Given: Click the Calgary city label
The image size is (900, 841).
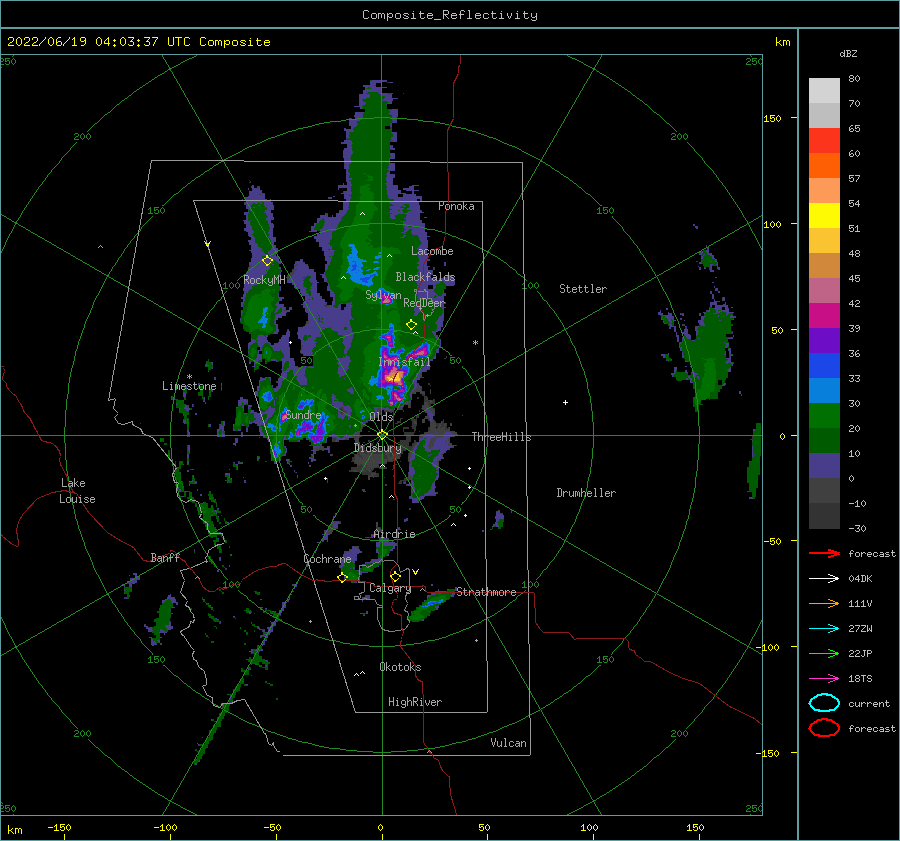Looking at the screenshot, I should click(x=390, y=588).
